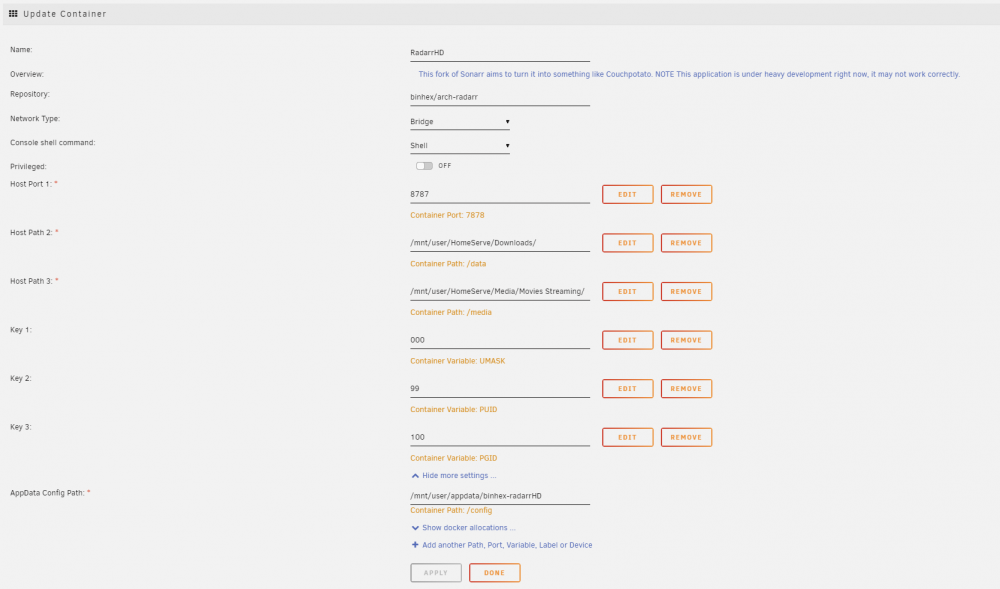This screenshot has height=589, width=1000.
Task: Remove the Host Port 1 entry
Action: (686, 194)
